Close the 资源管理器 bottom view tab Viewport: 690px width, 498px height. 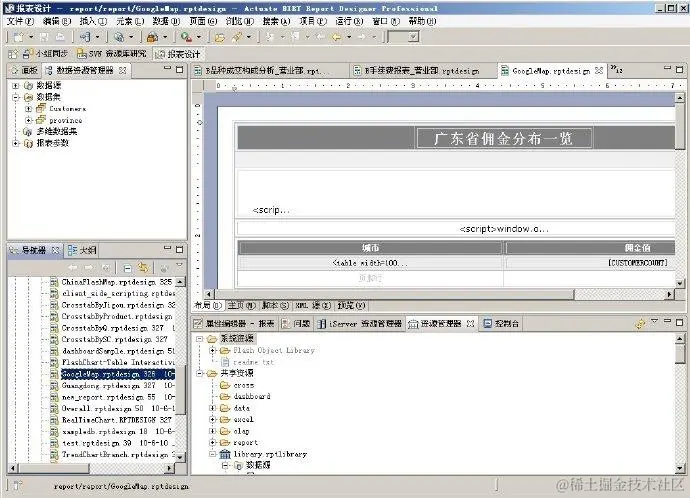pyautogui.click(x=470, y=323)
